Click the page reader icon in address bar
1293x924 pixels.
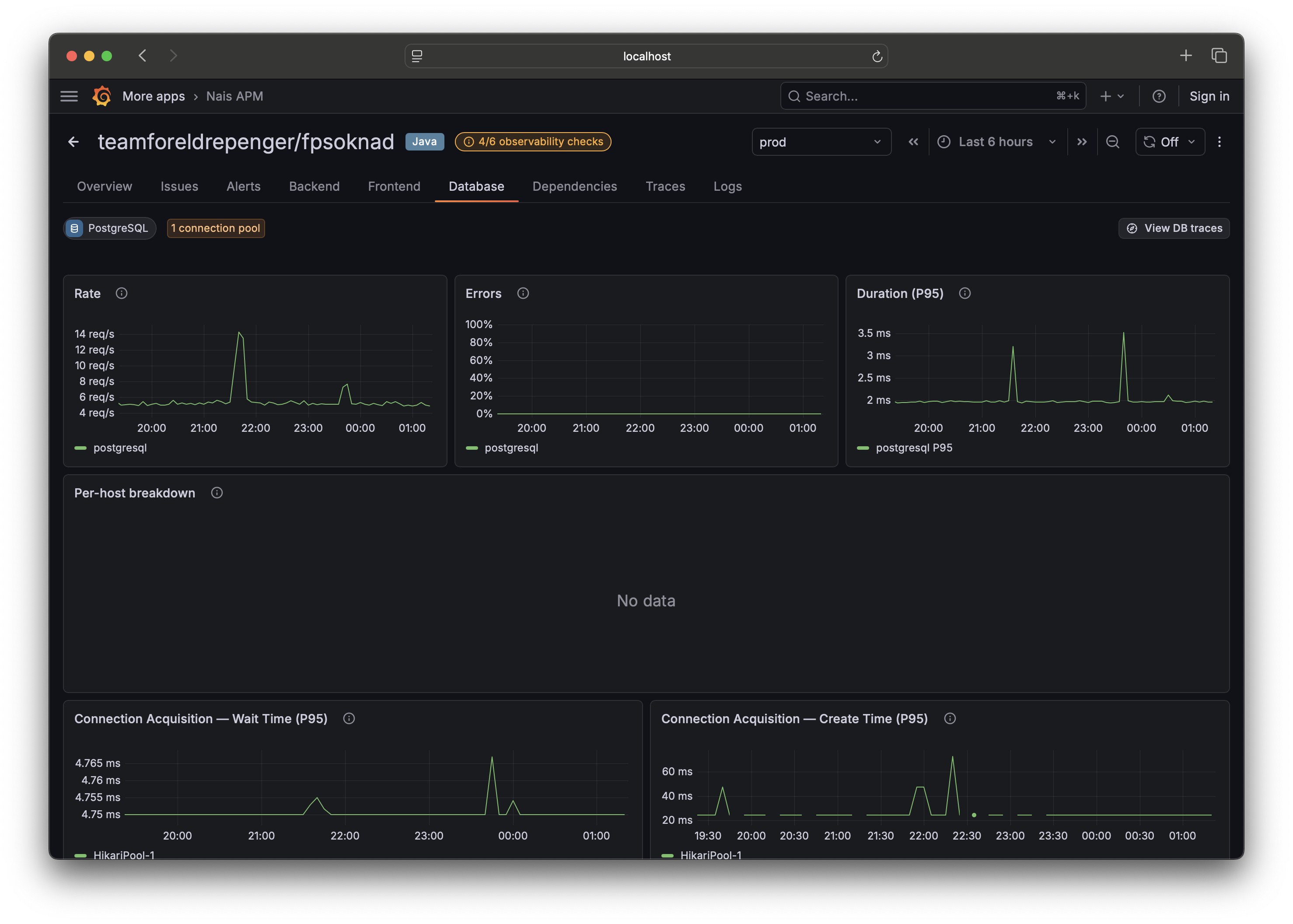[x=417, y=56]
